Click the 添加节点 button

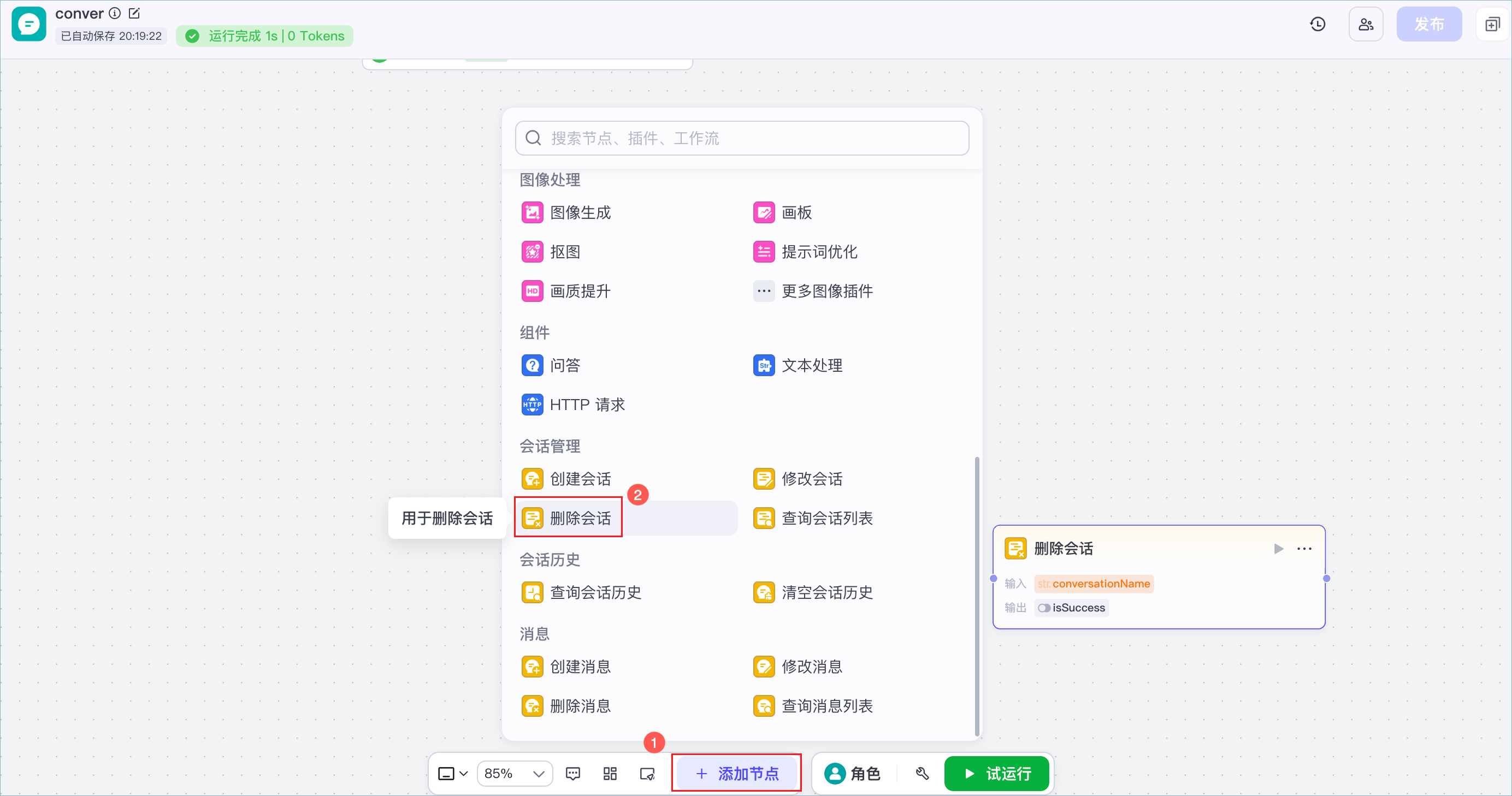pos(737,774)
